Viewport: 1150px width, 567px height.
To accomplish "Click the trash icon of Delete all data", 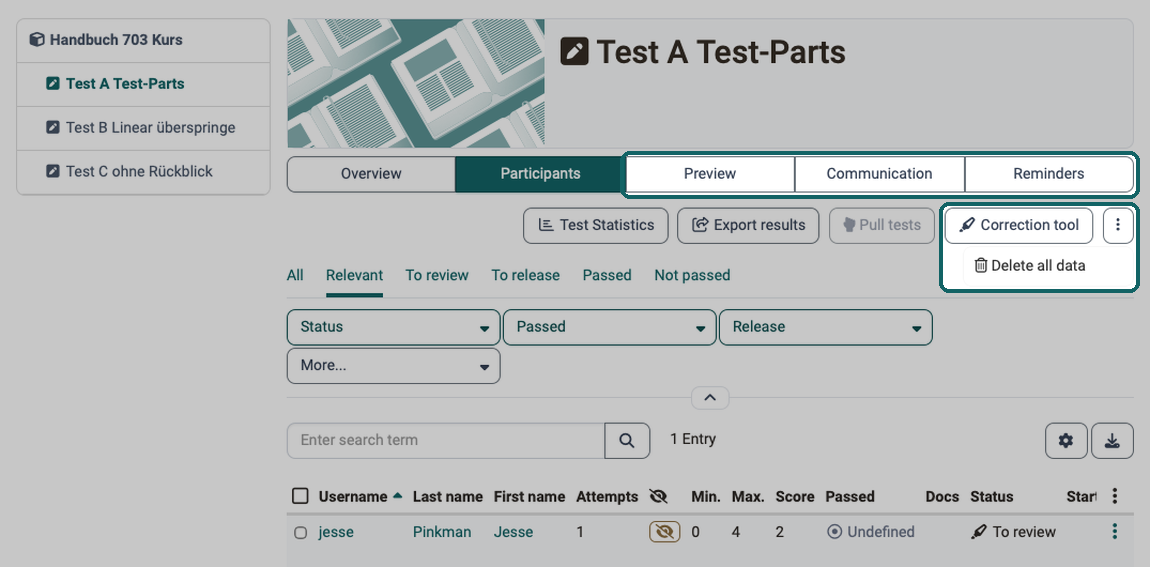I will (981, 266).
